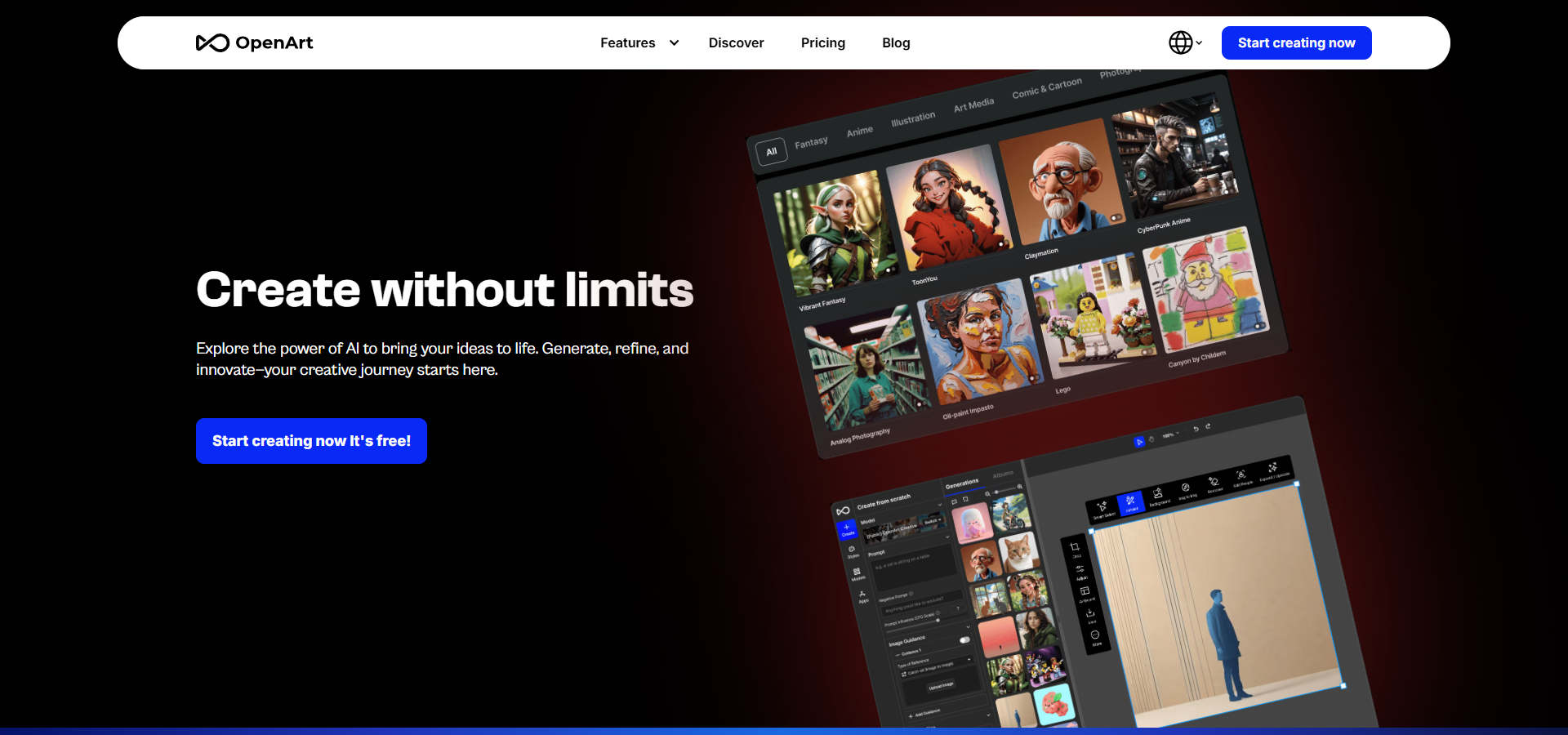Screen dimensions: 1568x735
Task: Click the OpenArt infinity logo icon
Action: [212, 43]
